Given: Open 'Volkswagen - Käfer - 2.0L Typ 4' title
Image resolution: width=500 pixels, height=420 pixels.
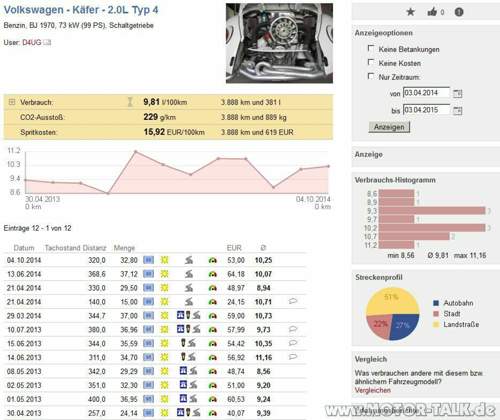Looking at the screenshot, I should pyautogui.click(x=81, y=10).
